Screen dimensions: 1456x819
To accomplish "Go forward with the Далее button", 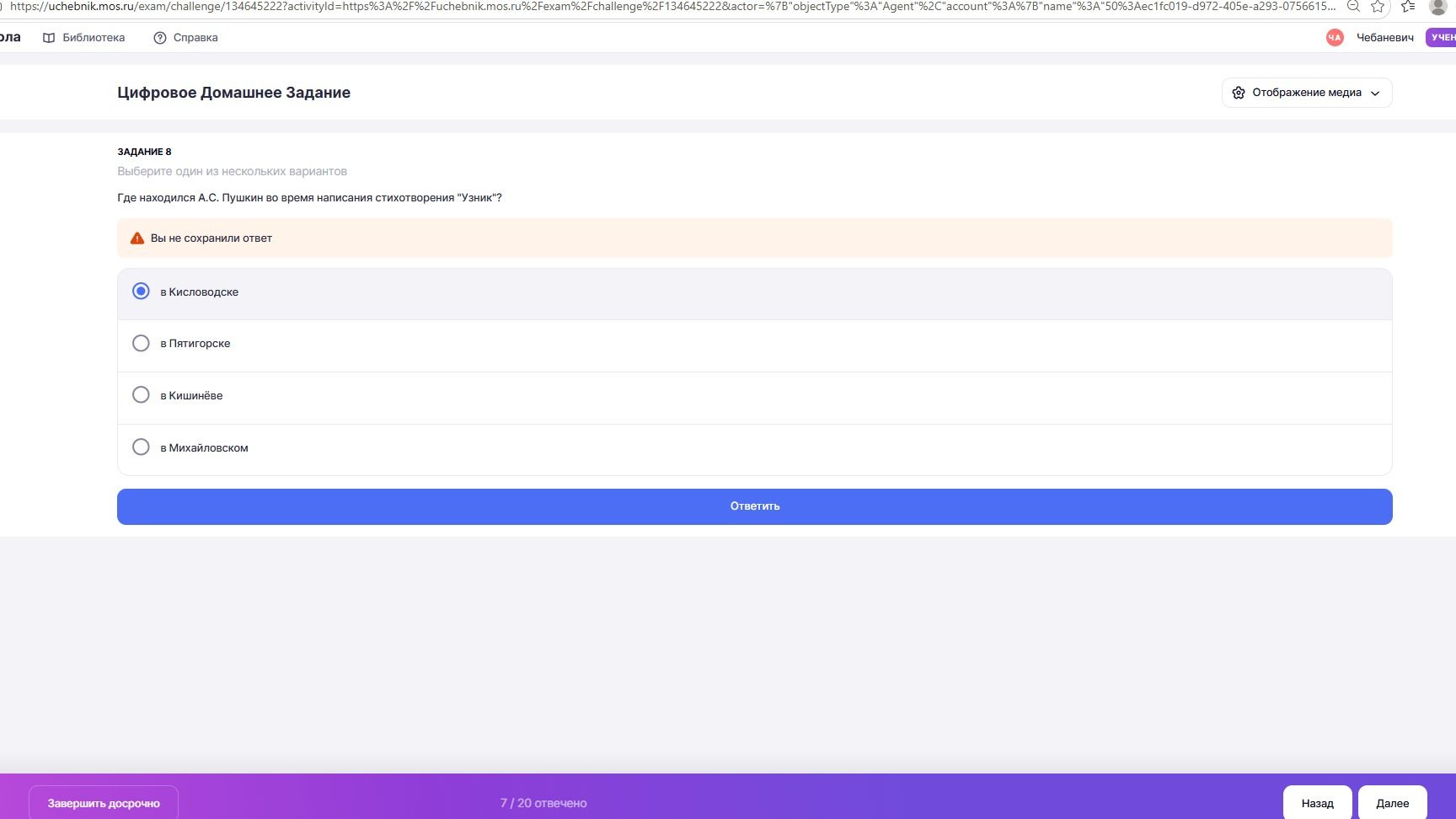I will 1392,803.
